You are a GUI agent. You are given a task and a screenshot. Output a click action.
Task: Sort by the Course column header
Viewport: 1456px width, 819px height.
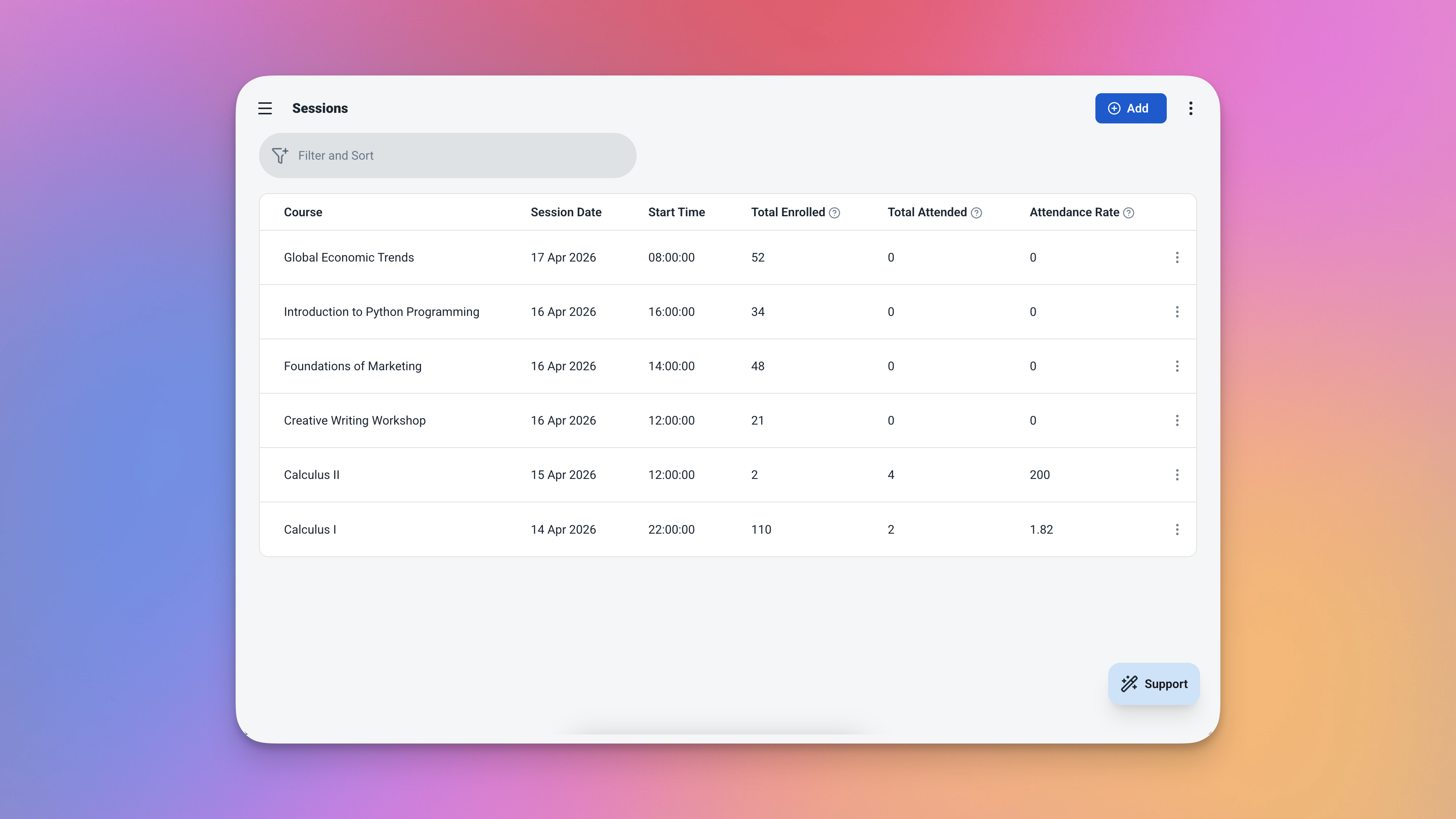tap(303, 212)
